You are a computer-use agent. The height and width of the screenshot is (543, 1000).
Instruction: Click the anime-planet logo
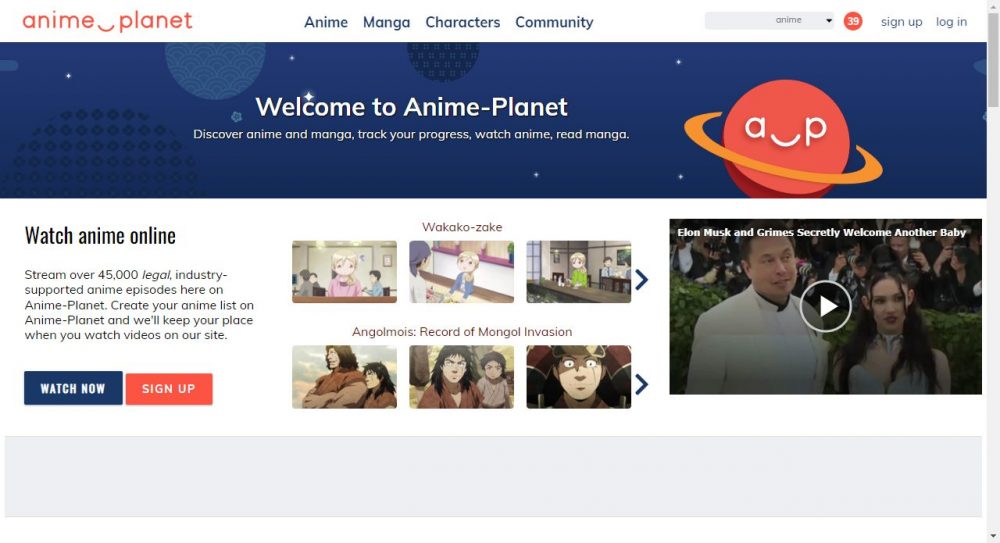click(x=107, y=22)
